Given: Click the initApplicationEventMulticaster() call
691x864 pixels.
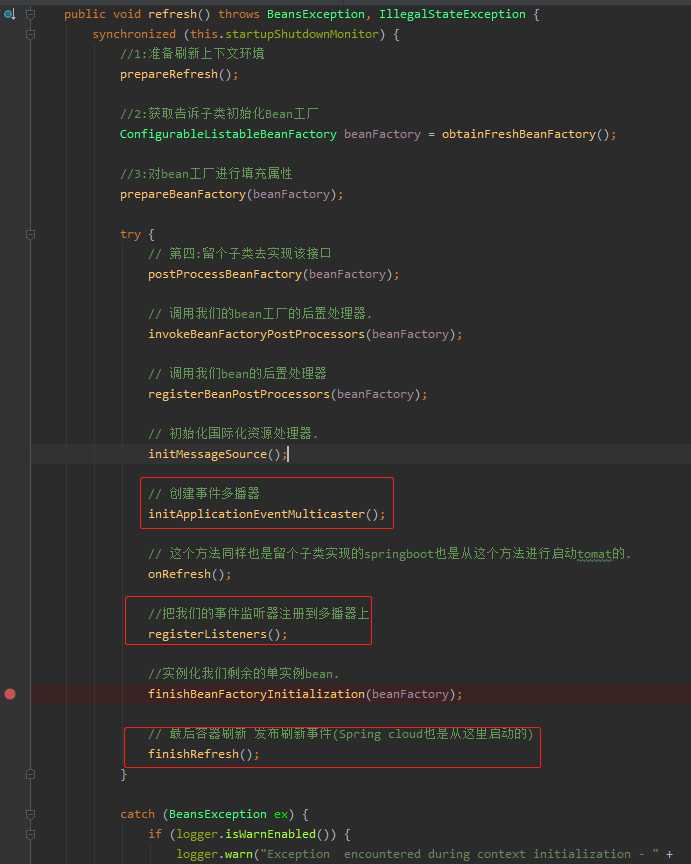Looking at the screenshot, I should (x=267, y=514).
